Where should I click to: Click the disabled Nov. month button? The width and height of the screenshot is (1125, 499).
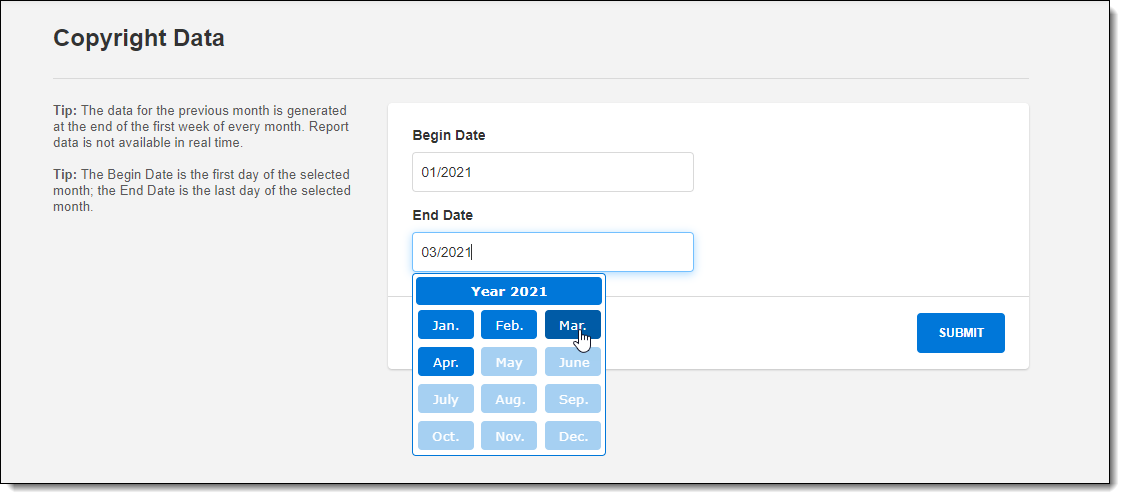coord(509,436)
